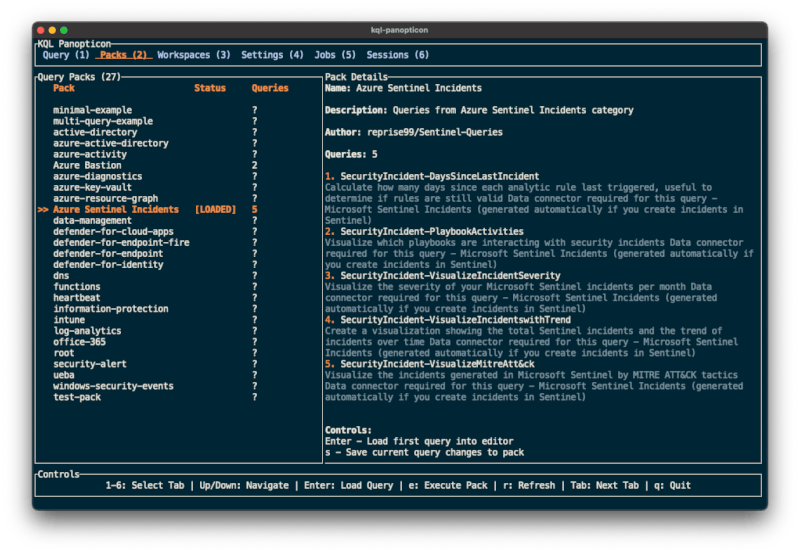
Task: Click the loaded Azure Sentinel Incidents pack
Action: (x=115, y=210)
